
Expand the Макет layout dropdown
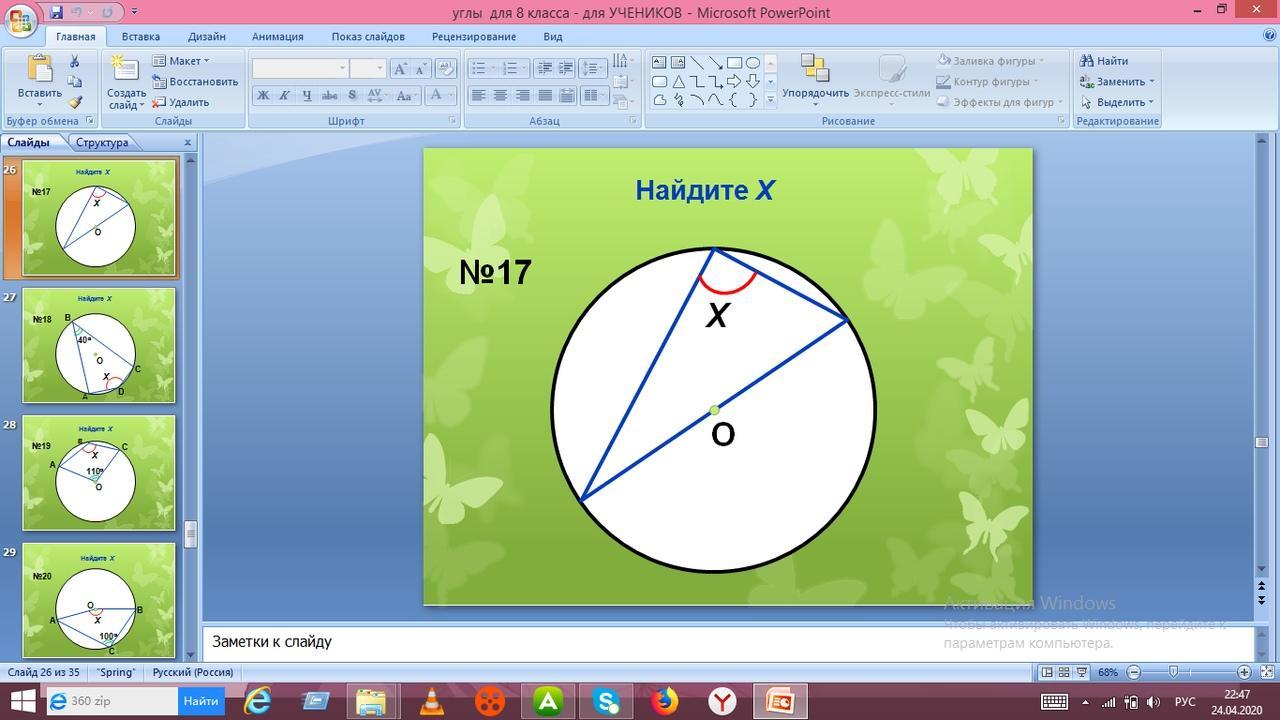(x=181, y=61)
